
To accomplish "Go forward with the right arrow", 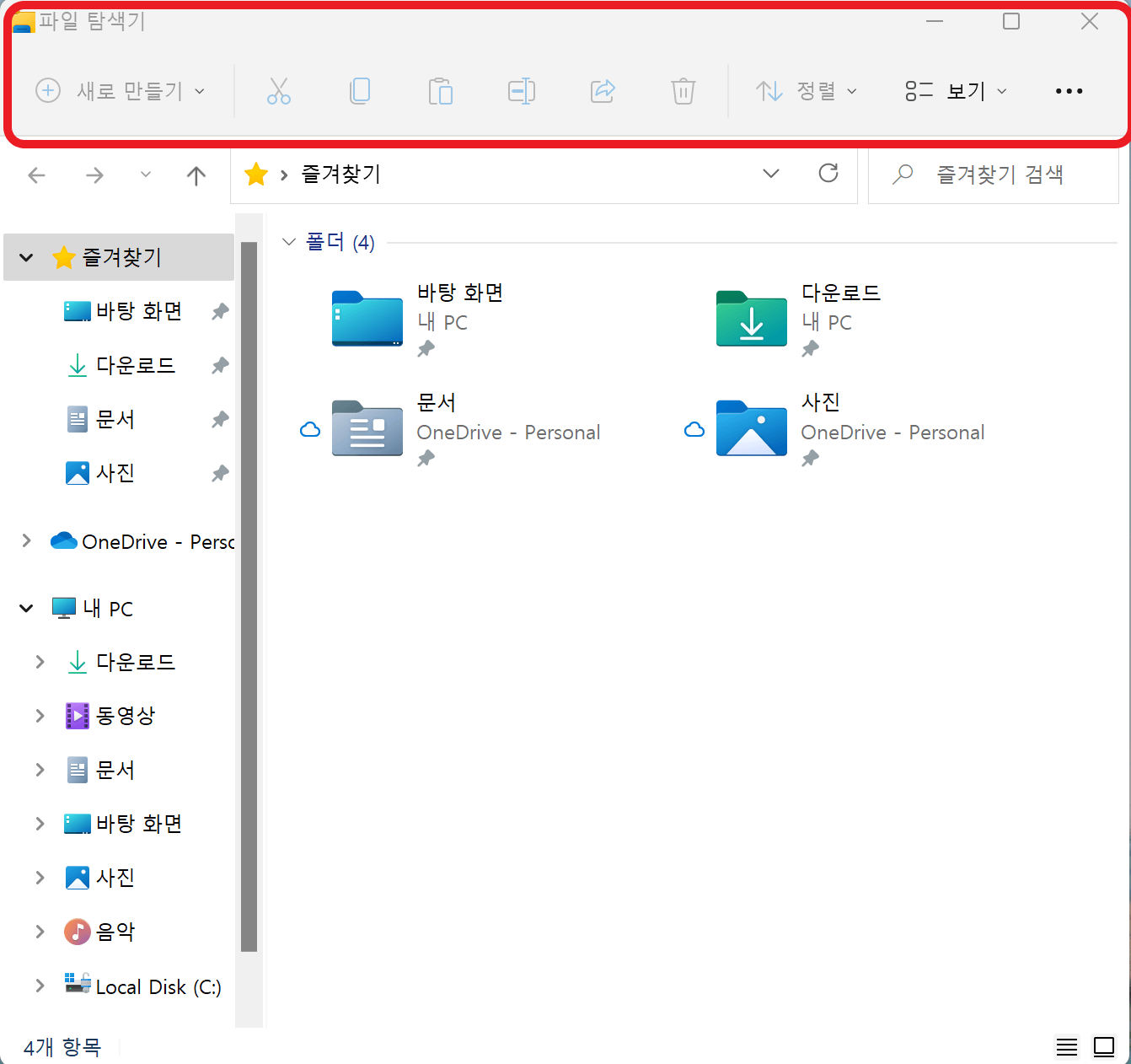I will (95, 175).
